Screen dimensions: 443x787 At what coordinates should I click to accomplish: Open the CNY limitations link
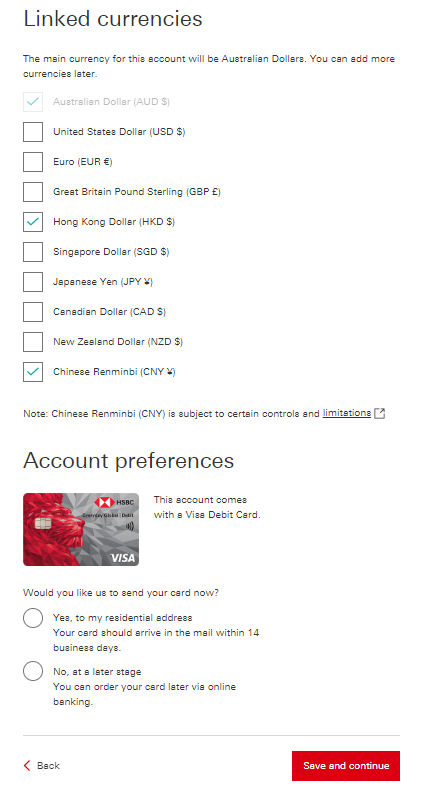pos(347,413)
